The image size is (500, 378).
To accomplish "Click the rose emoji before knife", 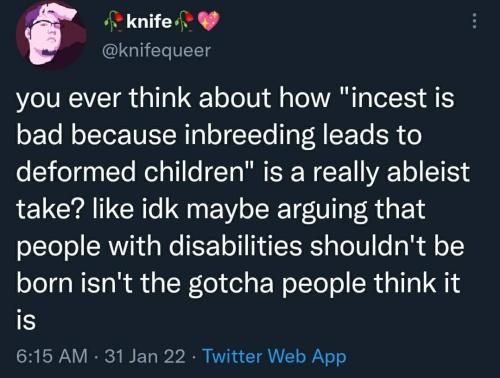I will (x=114, y=22).
